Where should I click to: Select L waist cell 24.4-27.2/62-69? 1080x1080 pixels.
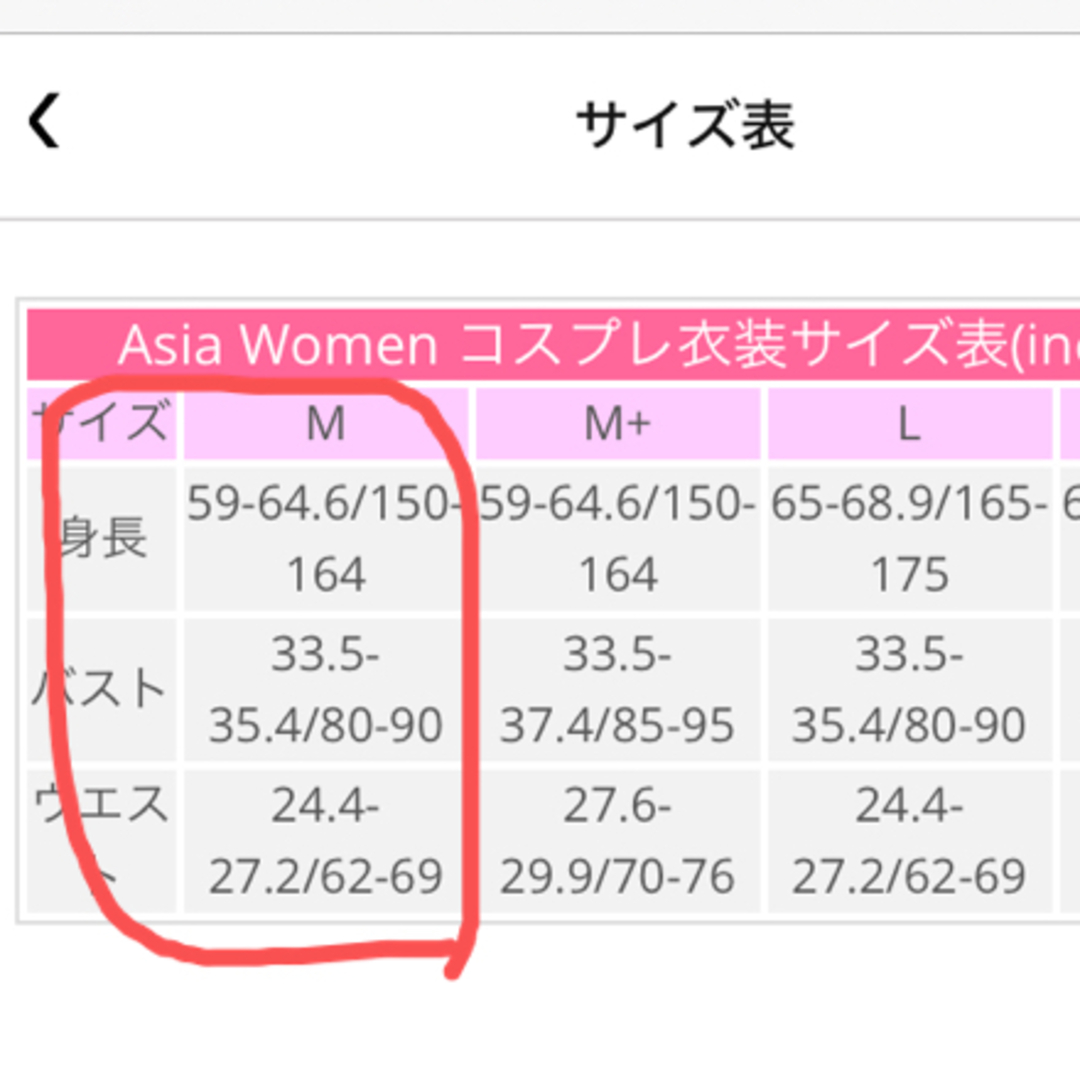908,840
